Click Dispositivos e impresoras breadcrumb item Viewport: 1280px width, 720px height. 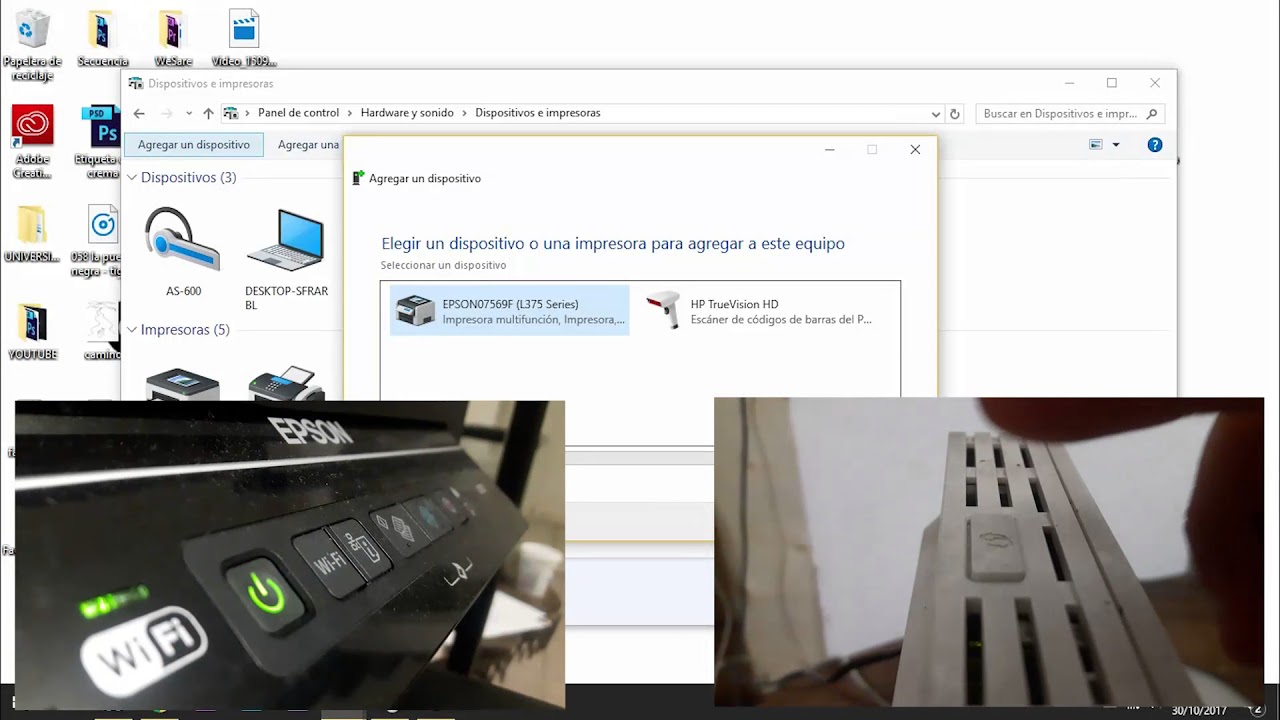[x=538, y=113]
